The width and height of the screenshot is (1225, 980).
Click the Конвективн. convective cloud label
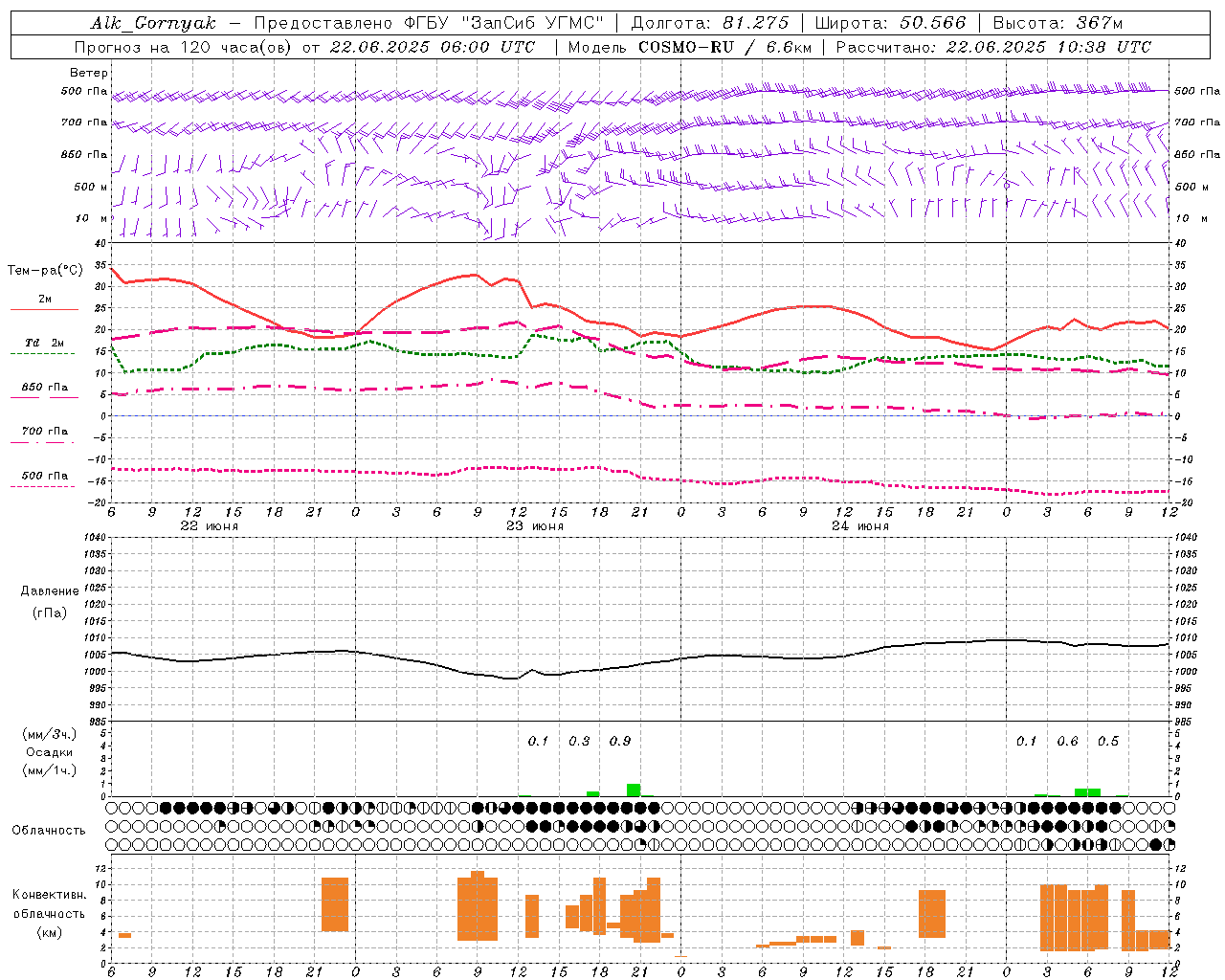click(49, 895)
